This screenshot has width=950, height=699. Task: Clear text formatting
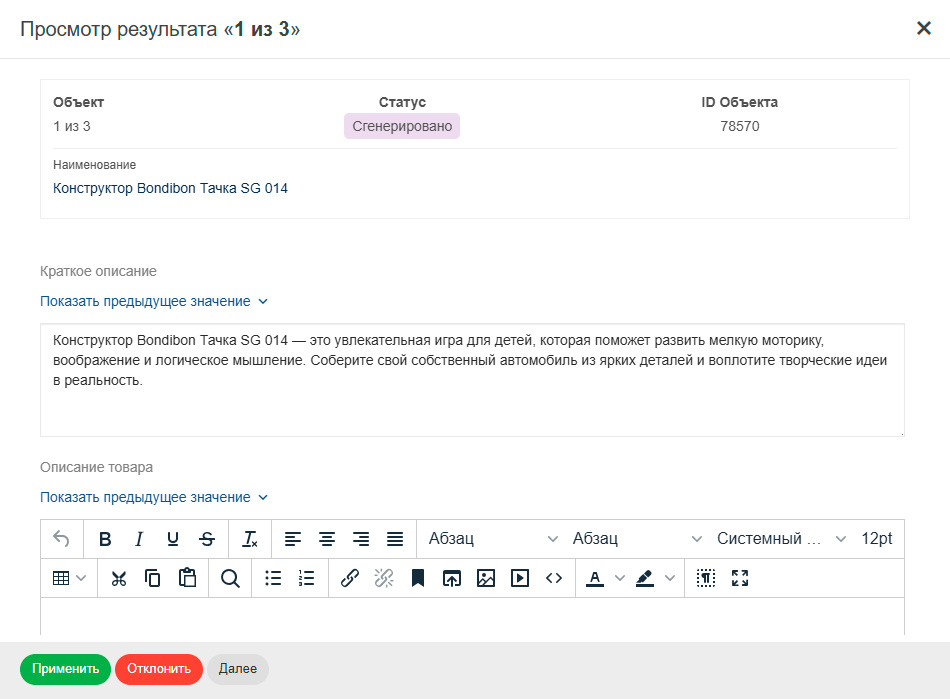(x=250, y=538)
